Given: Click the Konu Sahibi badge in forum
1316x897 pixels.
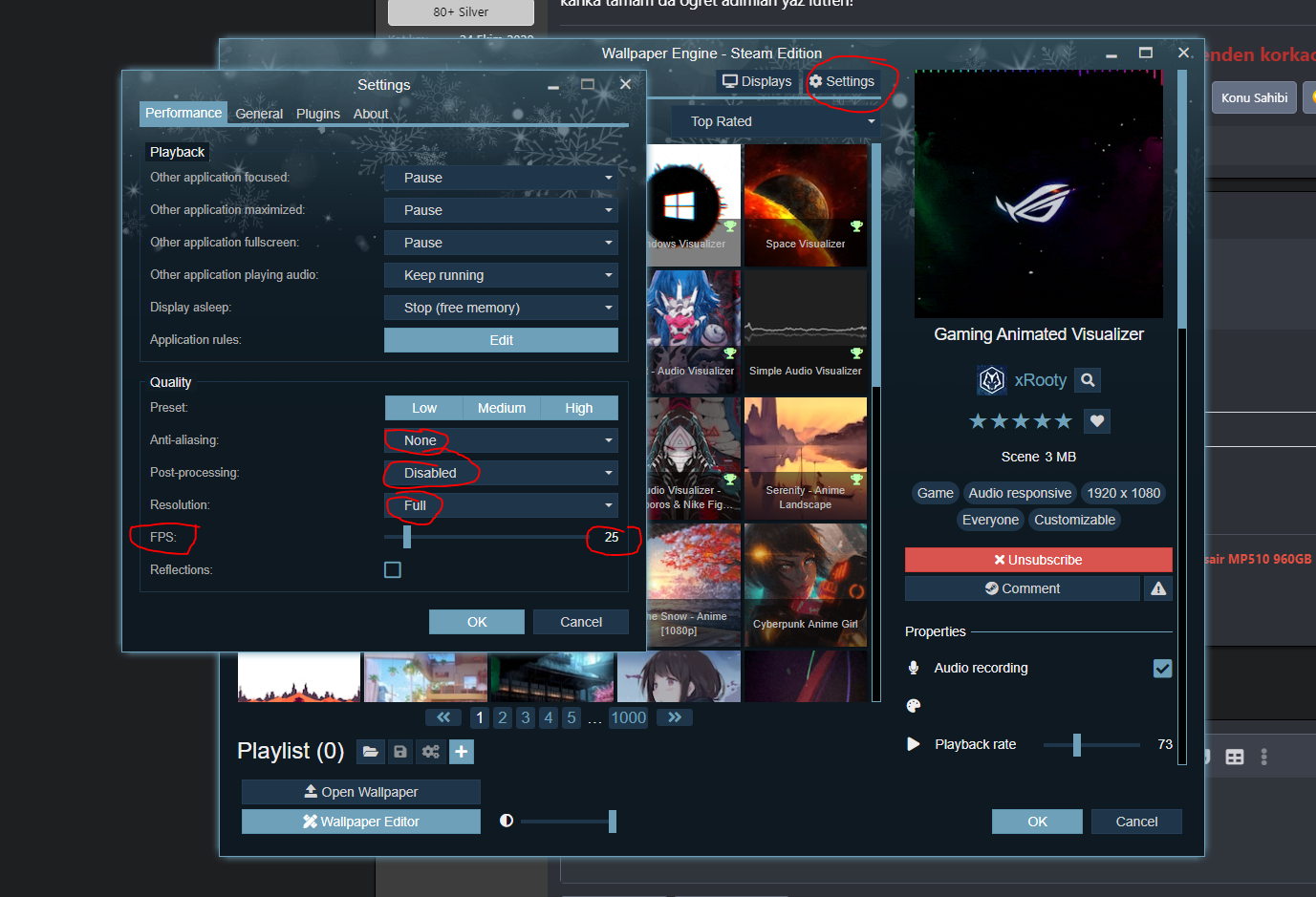Looking at the screenshot, I should point(1254,97).
